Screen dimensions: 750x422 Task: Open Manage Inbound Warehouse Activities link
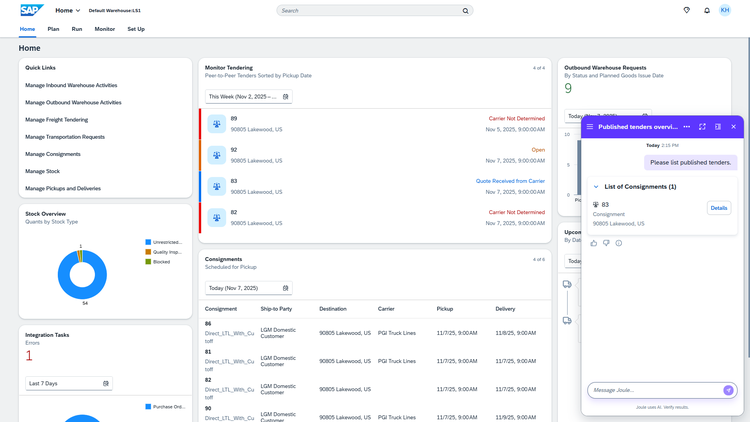pos(71,85)
